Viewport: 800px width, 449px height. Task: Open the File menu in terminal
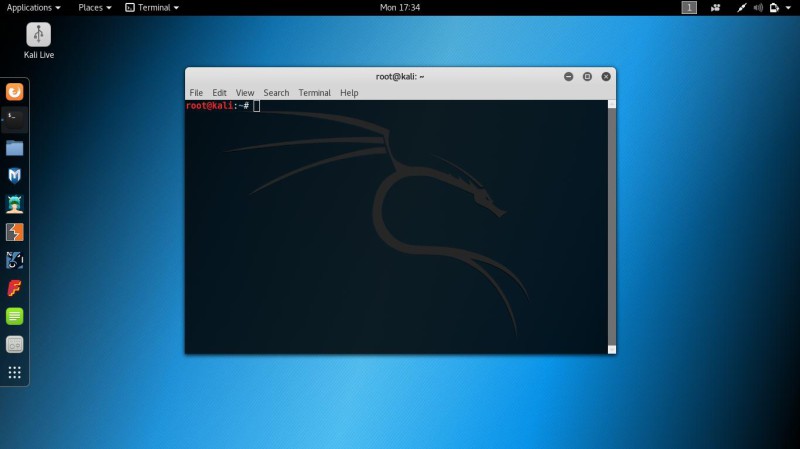pyautogui.click(x=196, y=93)
